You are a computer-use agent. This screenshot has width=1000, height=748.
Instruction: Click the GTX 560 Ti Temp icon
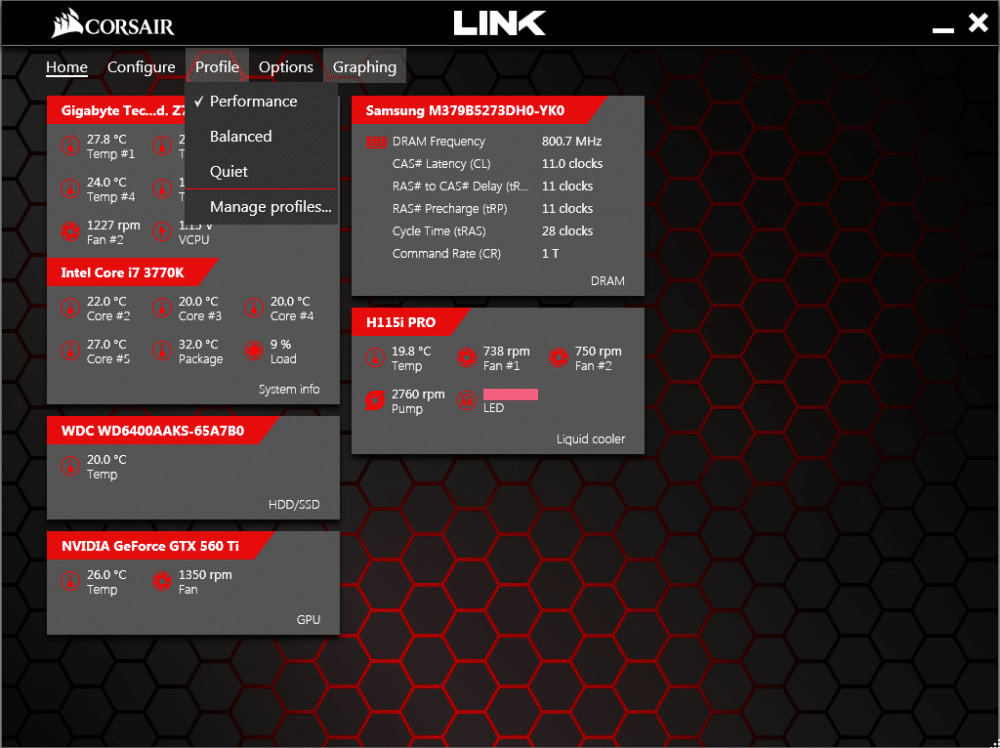pos(70,582)
